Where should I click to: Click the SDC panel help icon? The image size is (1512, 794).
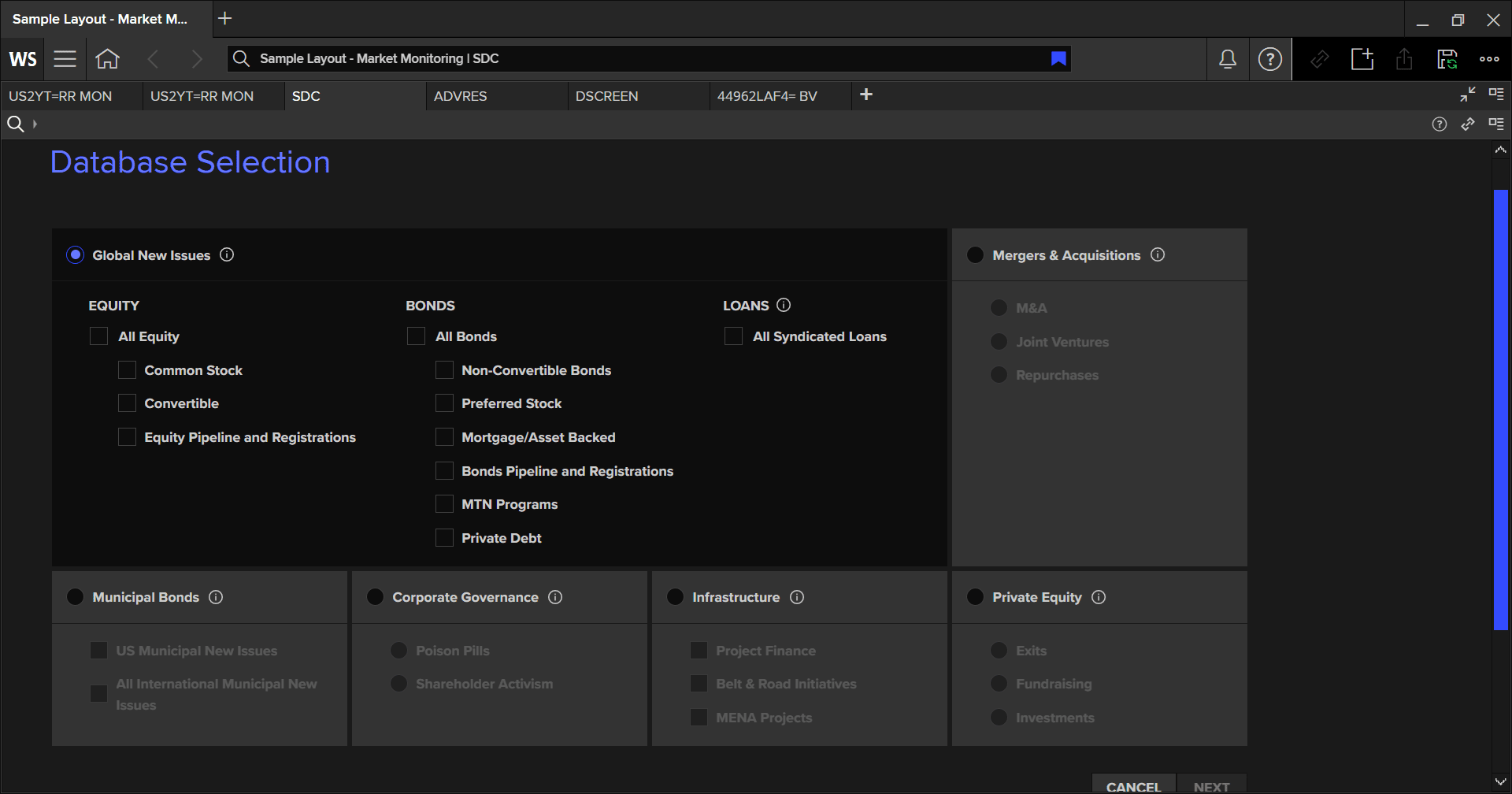pos(1440,124)
